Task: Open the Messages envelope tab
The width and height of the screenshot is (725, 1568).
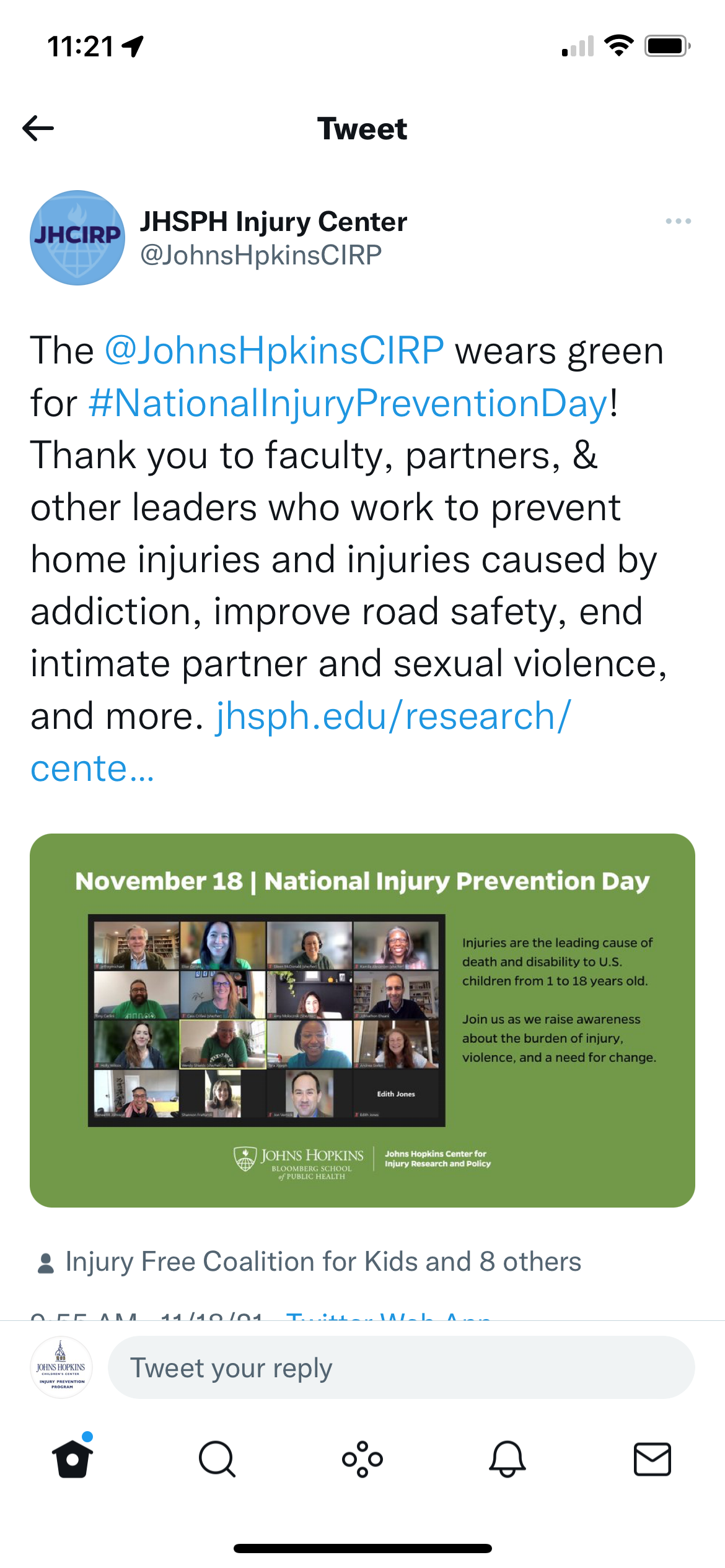Action: click(652, 1460)
